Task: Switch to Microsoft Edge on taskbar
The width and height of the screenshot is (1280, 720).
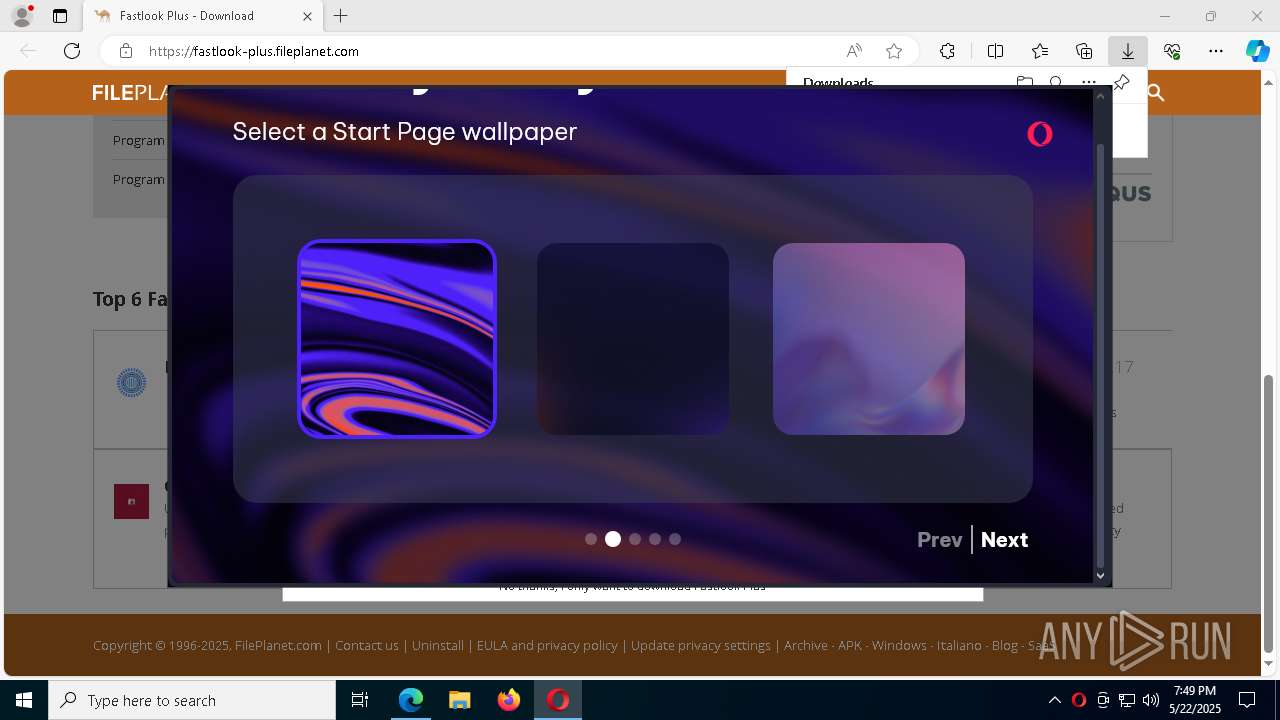Action: pyautogui.click(x=411, y=700)
